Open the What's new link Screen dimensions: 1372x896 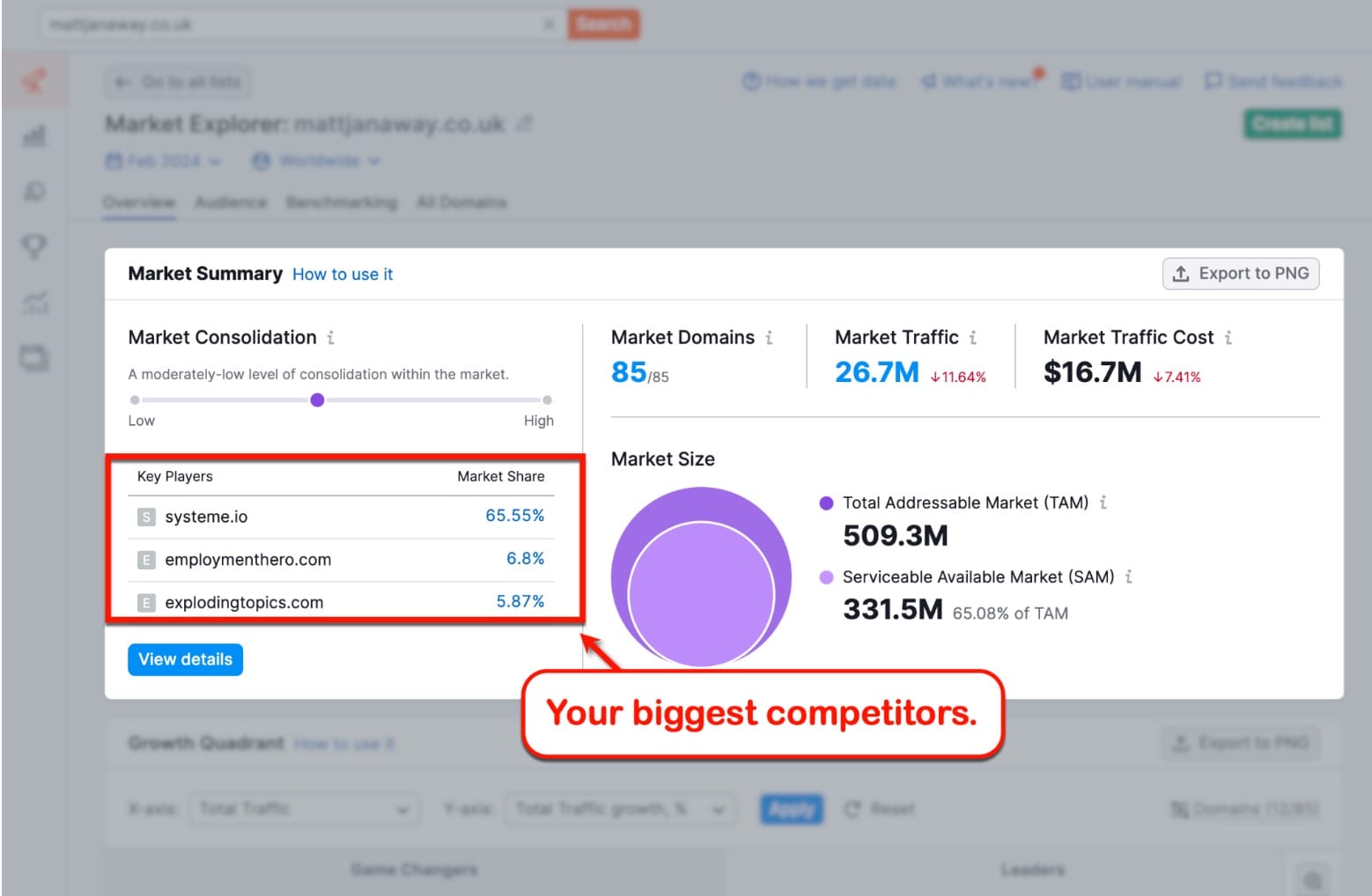tap(980, 82)
